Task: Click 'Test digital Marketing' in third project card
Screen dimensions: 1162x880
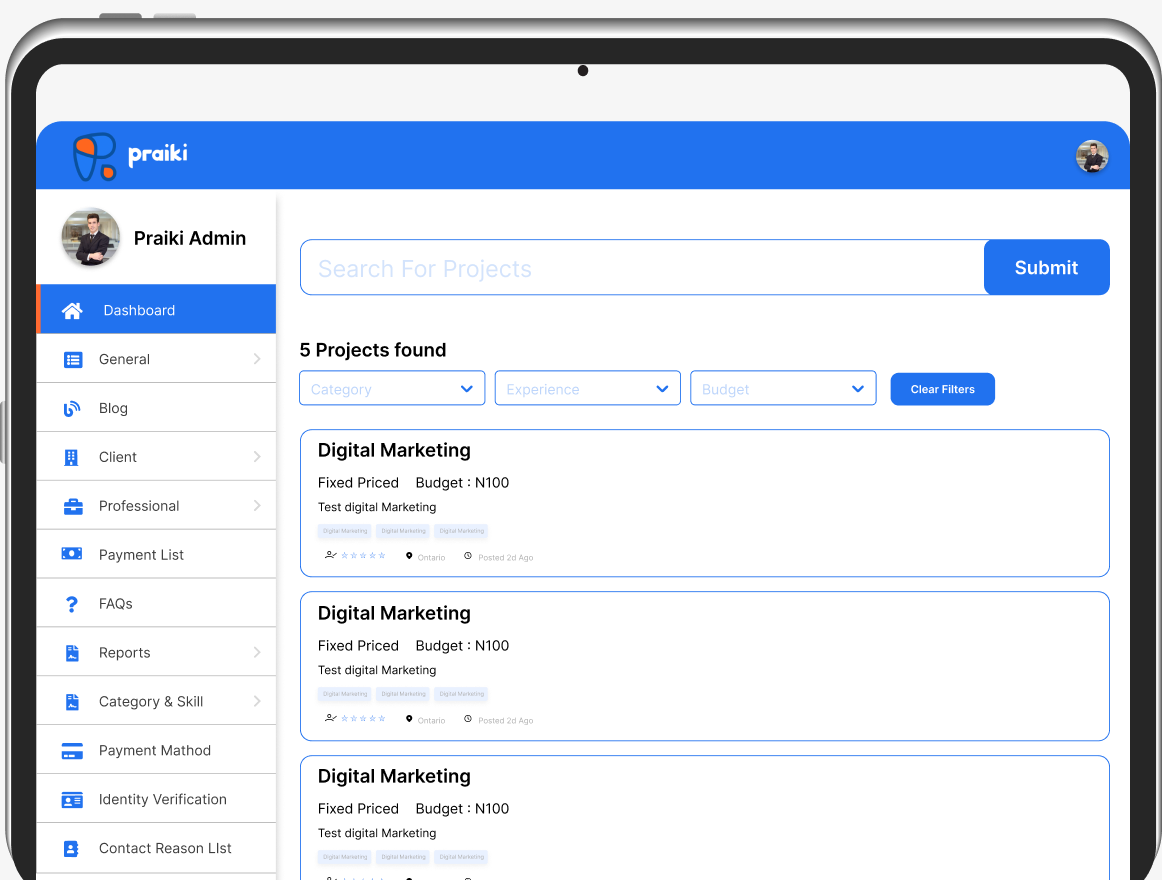Action: 377,833
